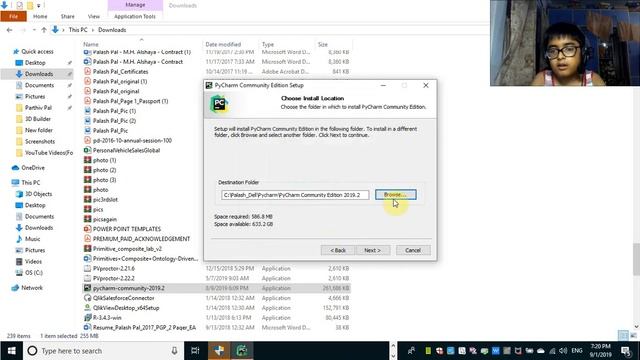Click the PersonalVehicleSalesGlobal Excel icon
Viewport: 640px width, 360px height.
coord(87,150)
